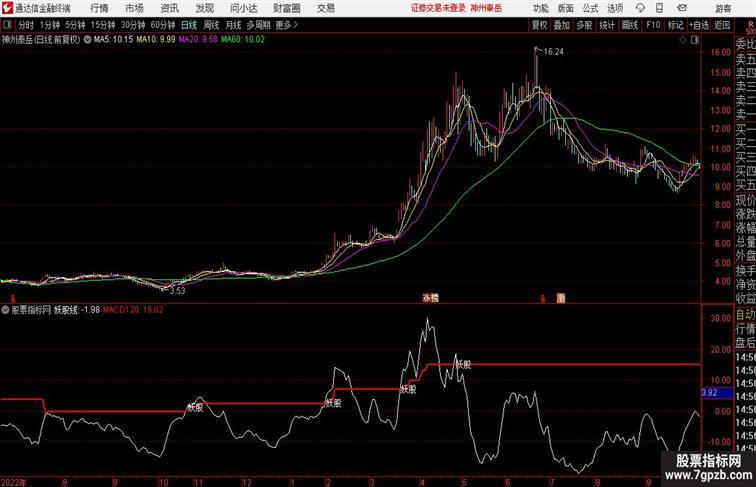Click the customer service headset icon
Viewport: 756px width, 487px height.
[640, 8]
